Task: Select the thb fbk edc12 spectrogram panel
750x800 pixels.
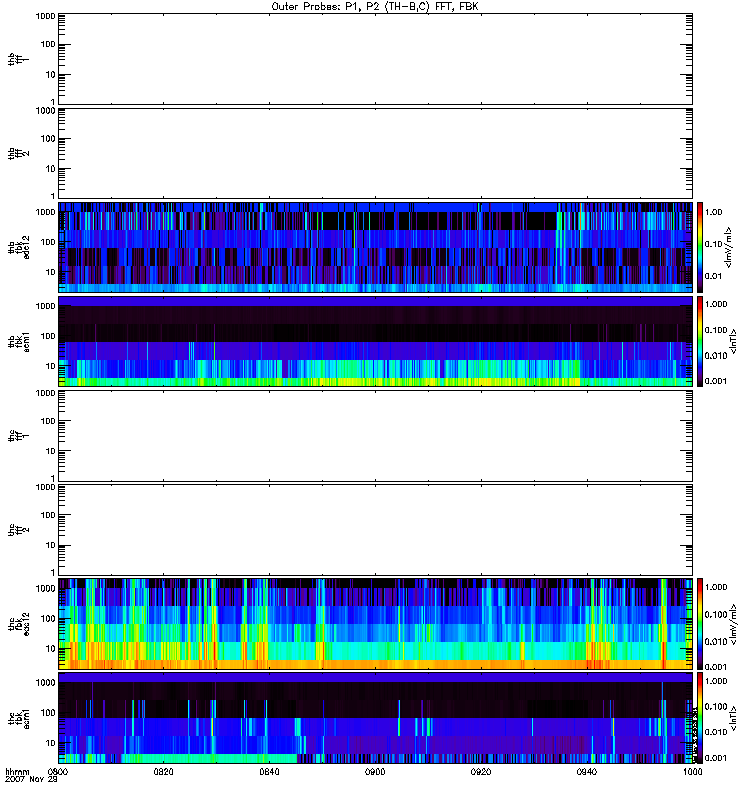Action: coord(375,246)
